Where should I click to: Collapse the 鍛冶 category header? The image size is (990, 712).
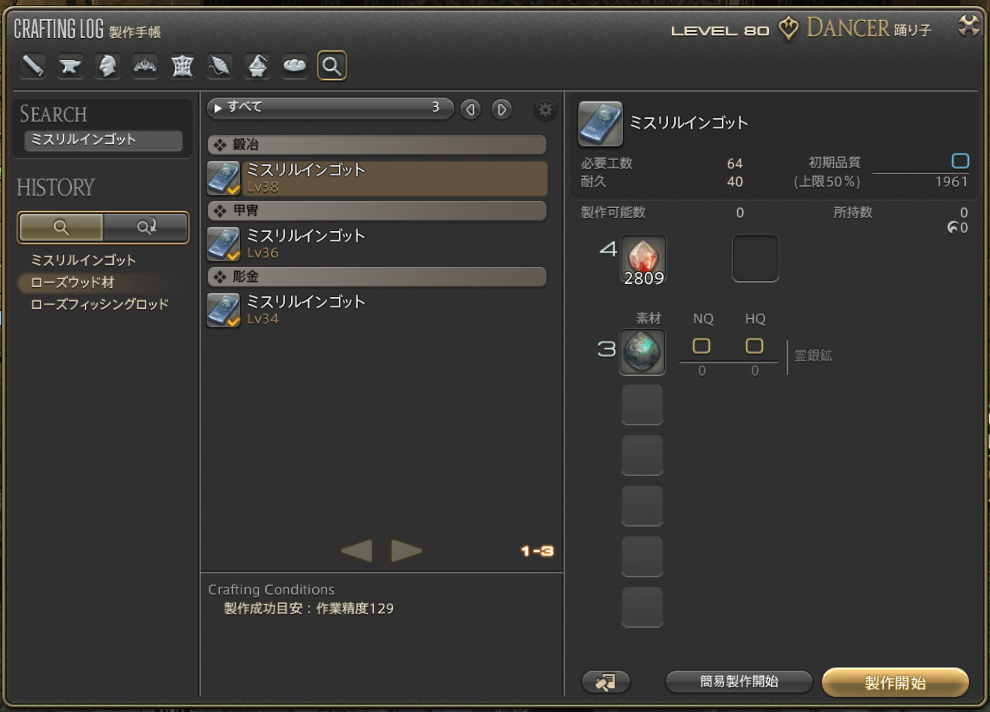point(377,145)
